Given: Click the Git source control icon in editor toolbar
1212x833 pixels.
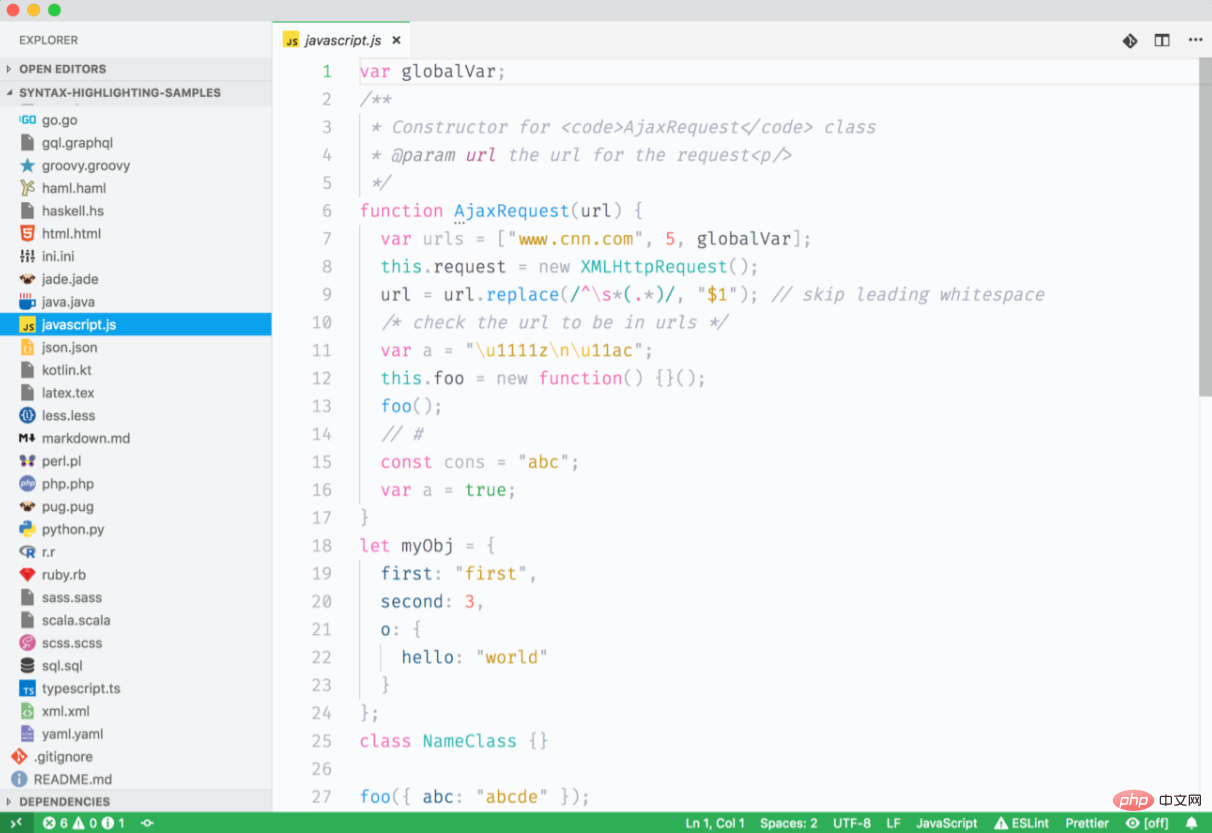Looking at the screenshot, I should click(1130, 40).
